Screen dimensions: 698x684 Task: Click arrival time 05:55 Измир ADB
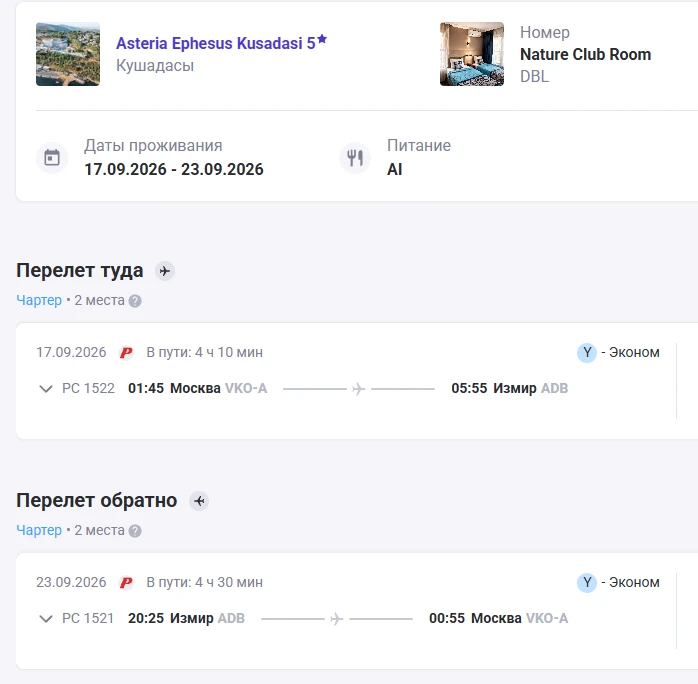[510, 389]
